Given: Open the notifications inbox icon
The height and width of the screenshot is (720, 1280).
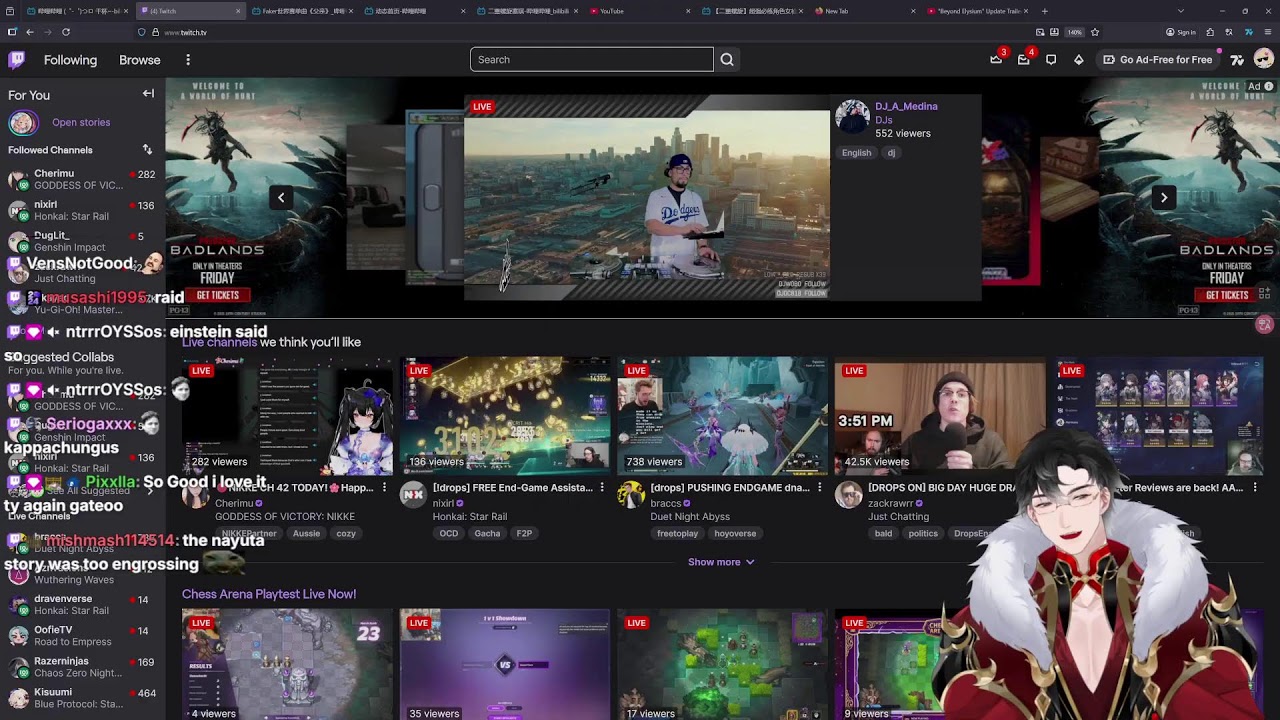Looking at the screenshot, I should tap(1023, 60).
